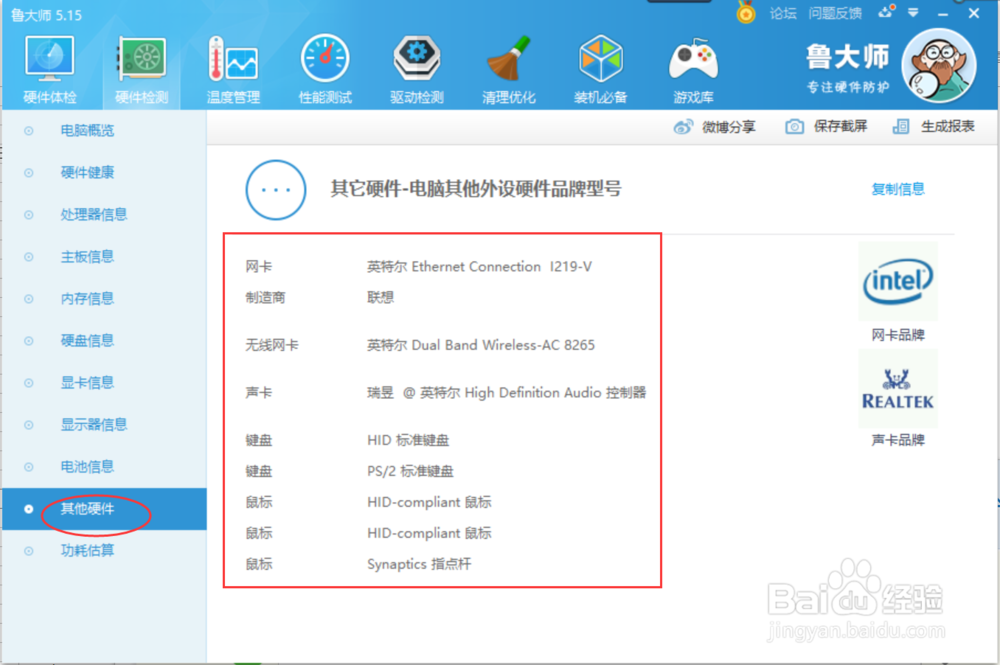Select 主板信息 in sidebar
The image size is (1000, 665).
(87, 257)
